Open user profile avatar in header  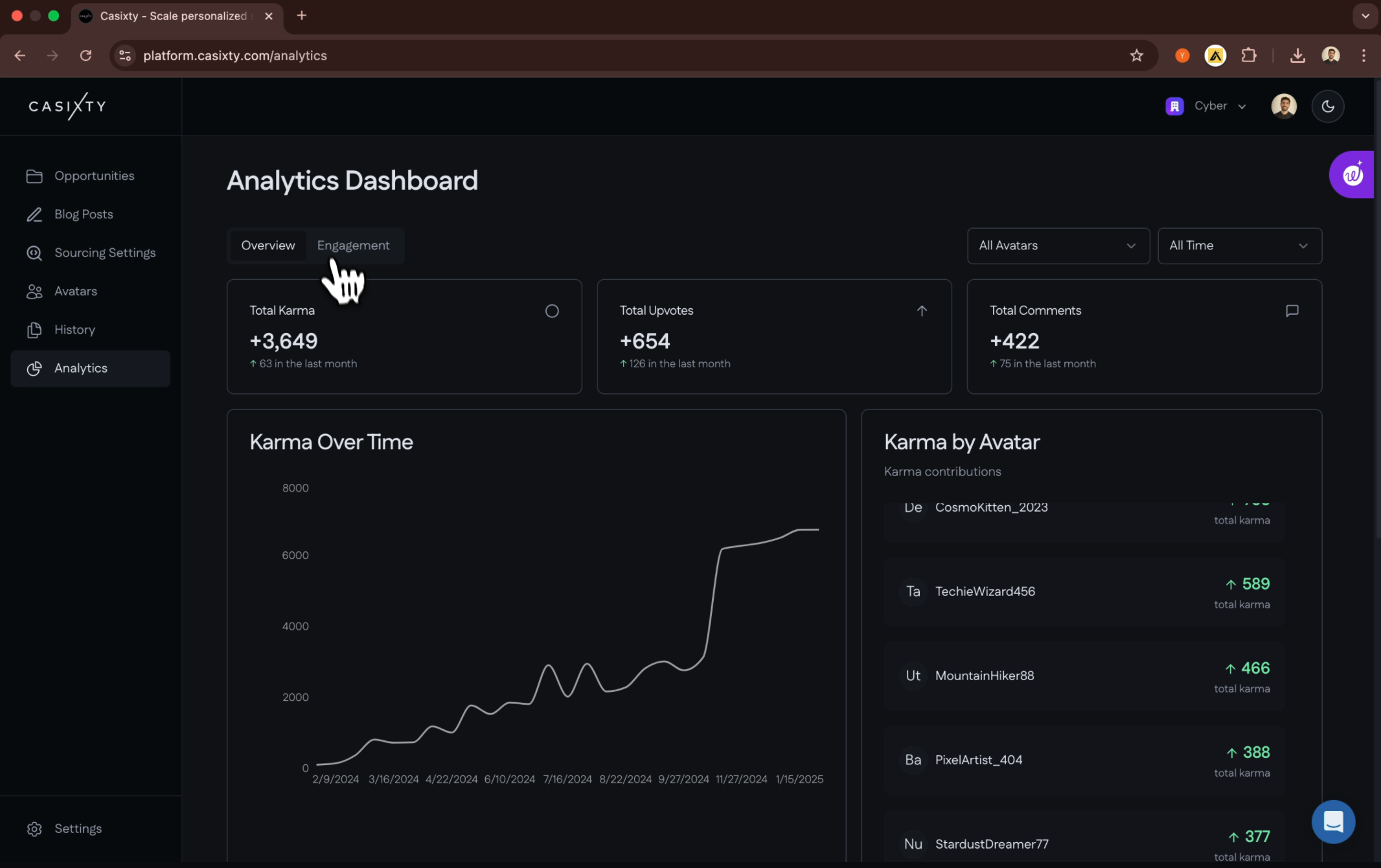[1283, 106]
